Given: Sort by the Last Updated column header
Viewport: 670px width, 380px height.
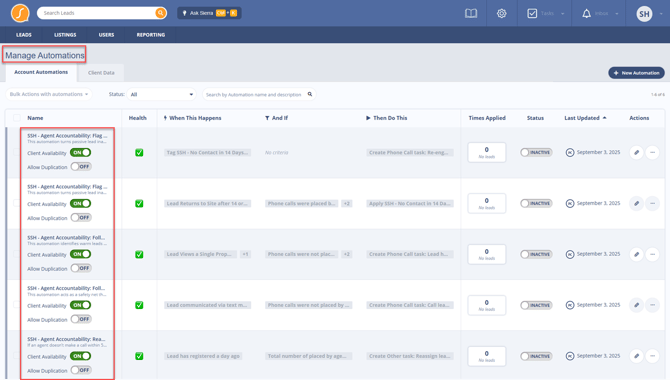Looking at the screenshot, I should [x=582, y=118].
